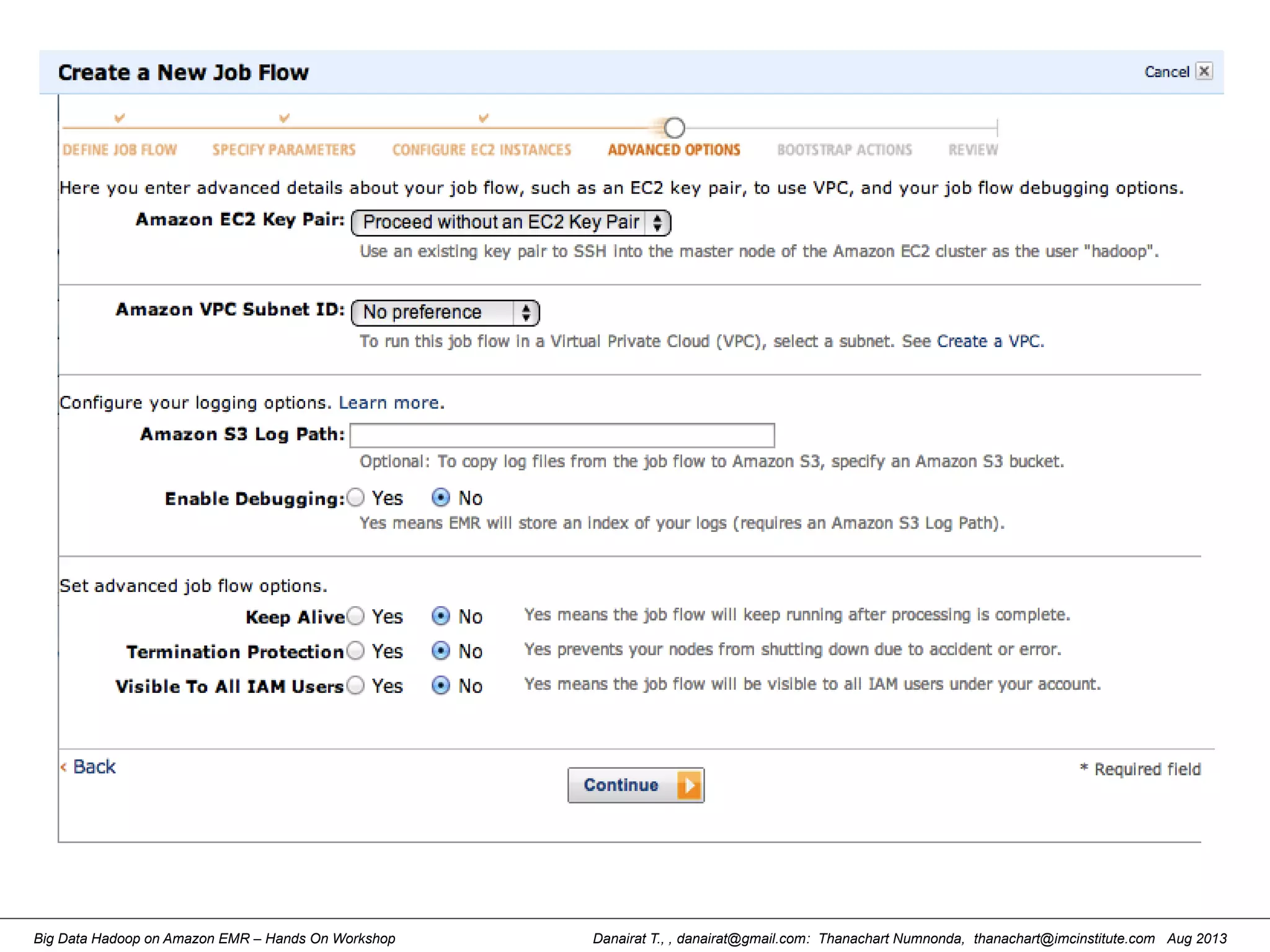The height and width of the screenshot is (952, 1270).
Task: Go to the Bootstrap Actions step
Action: click(844, 150)
